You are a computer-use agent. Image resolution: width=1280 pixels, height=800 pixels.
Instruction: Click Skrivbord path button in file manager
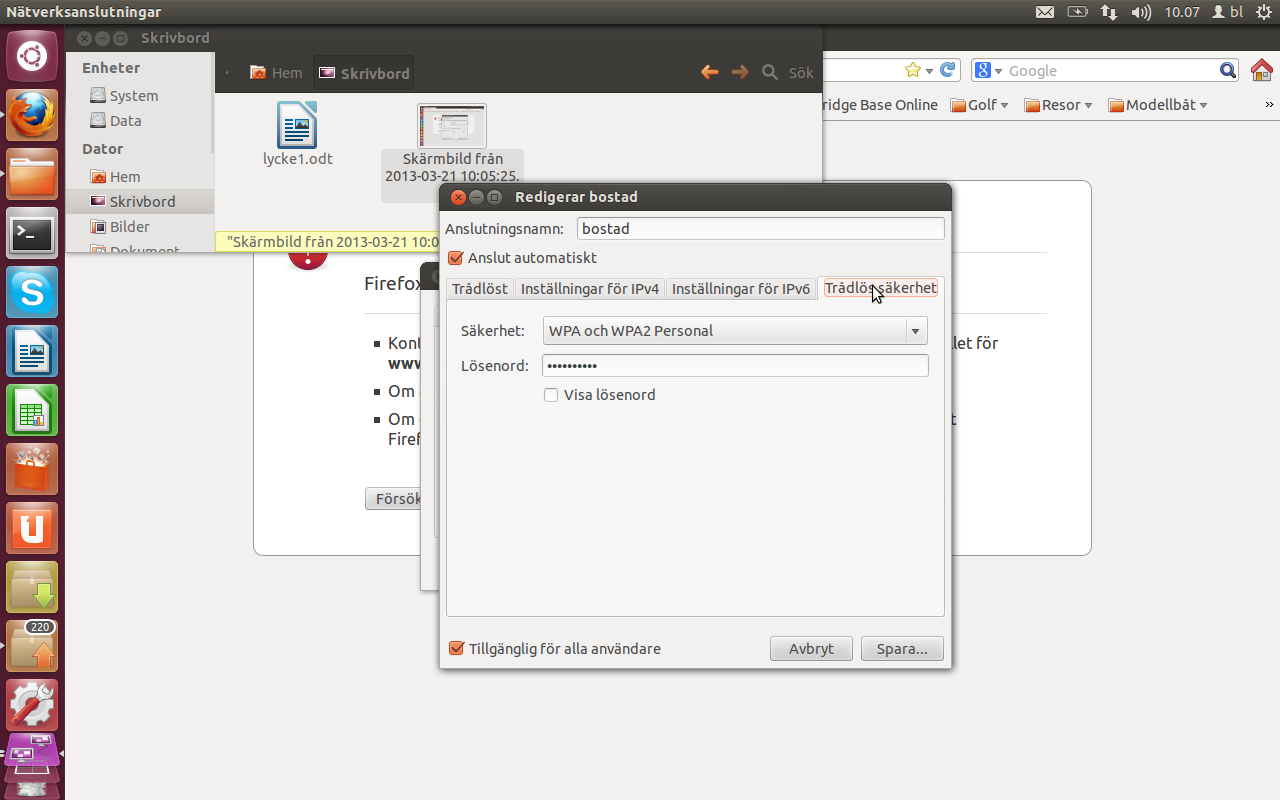(364, 73)
